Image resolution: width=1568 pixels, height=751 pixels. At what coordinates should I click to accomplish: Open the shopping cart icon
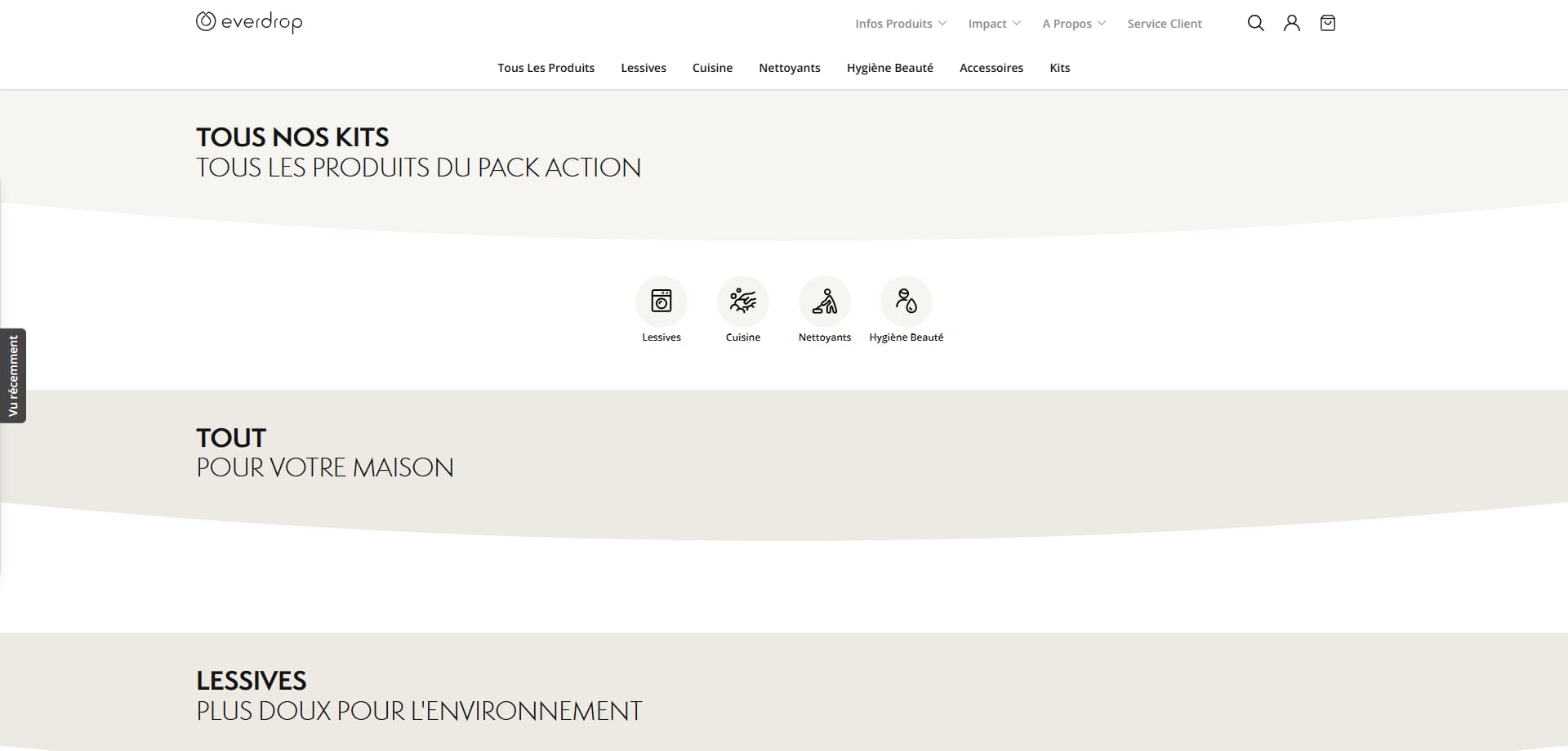1328,24
